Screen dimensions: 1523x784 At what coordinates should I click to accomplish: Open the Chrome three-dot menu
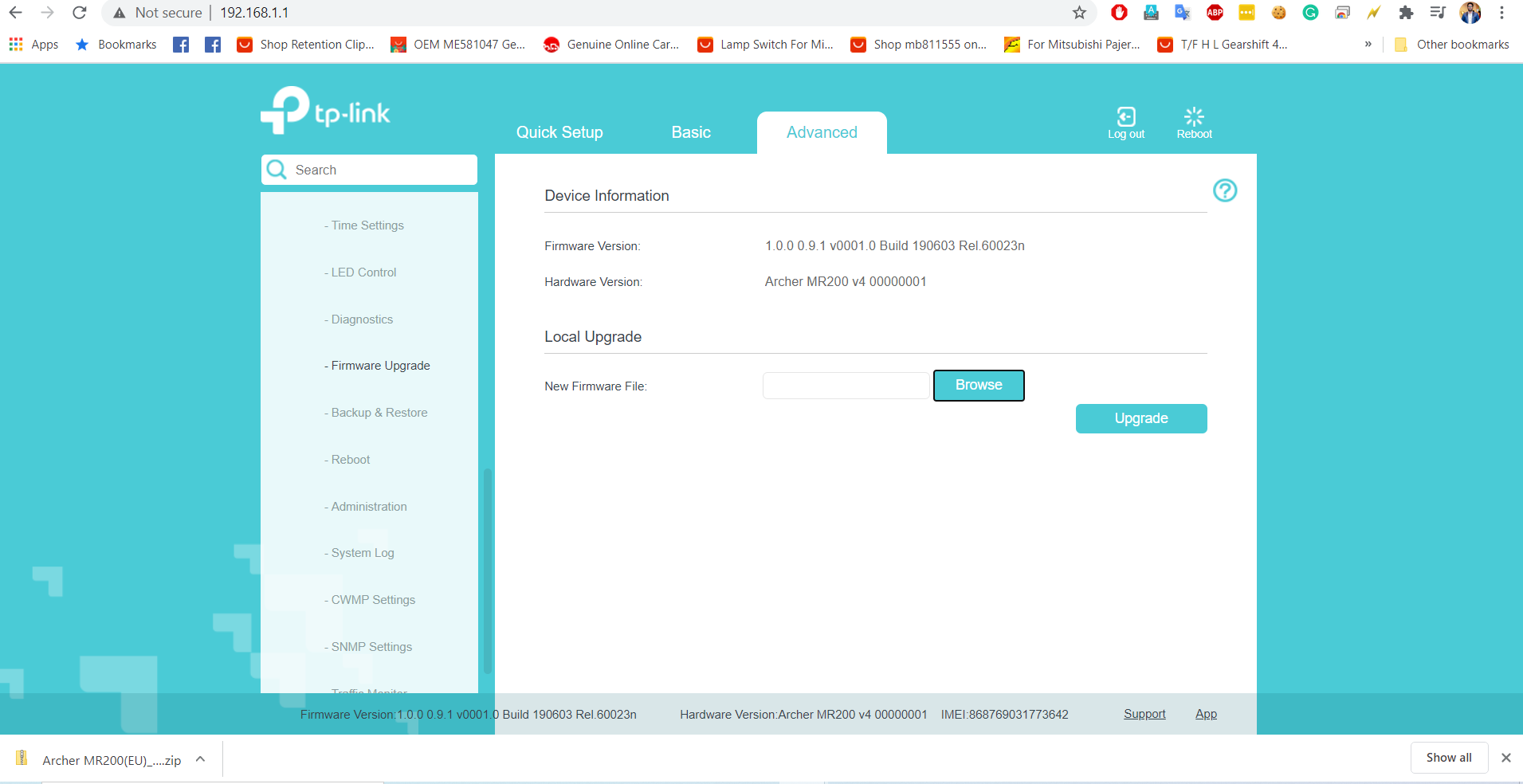[1503, 13]
